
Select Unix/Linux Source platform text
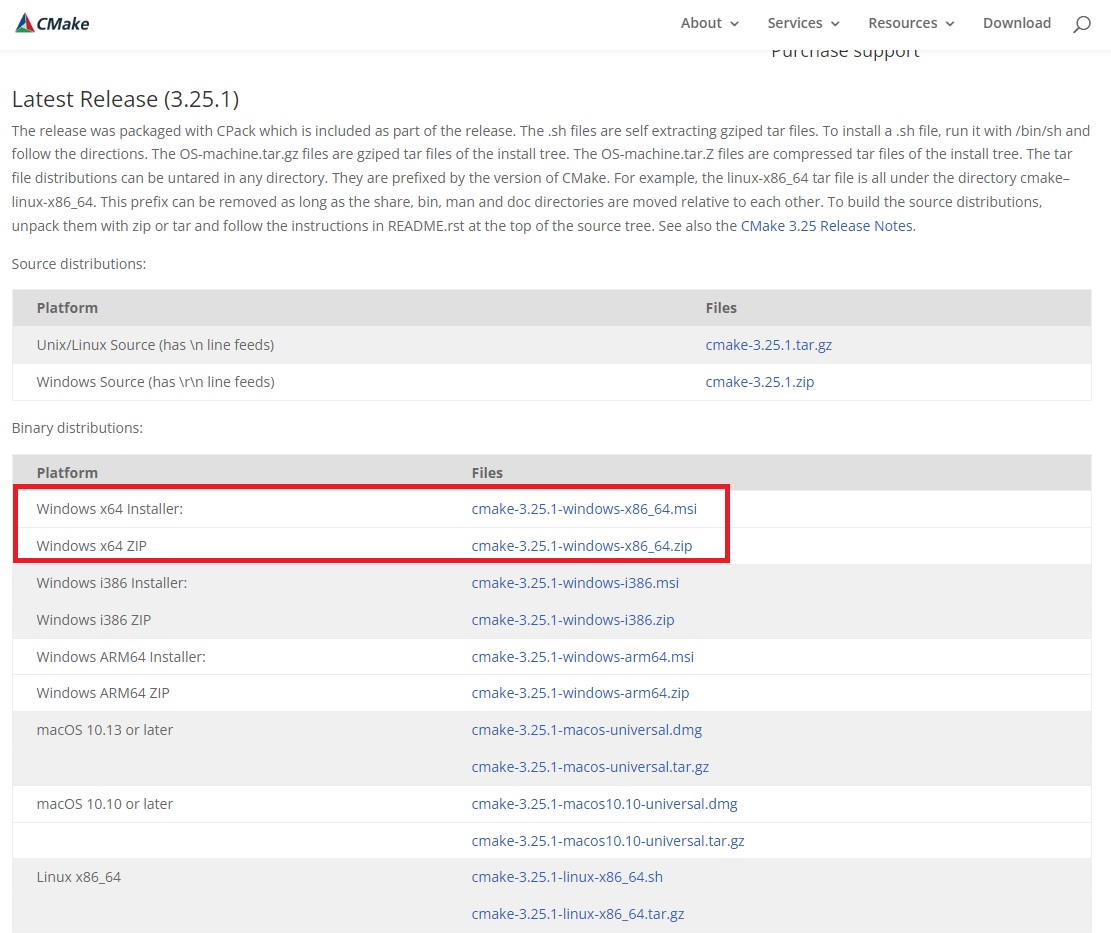pyautogui.click(x=155, y=345)
